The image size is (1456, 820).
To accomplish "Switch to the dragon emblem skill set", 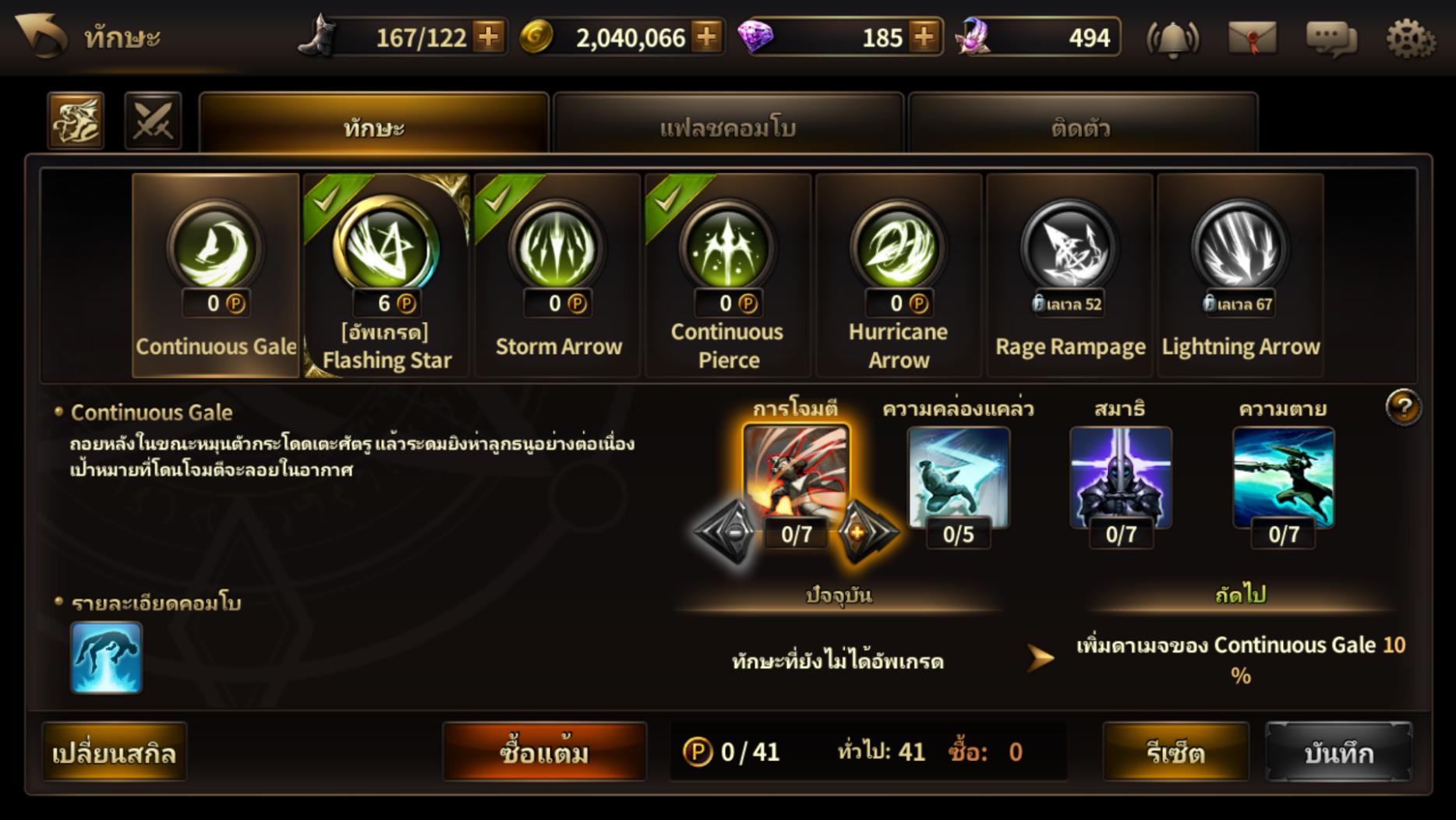I will click(76, 121).
